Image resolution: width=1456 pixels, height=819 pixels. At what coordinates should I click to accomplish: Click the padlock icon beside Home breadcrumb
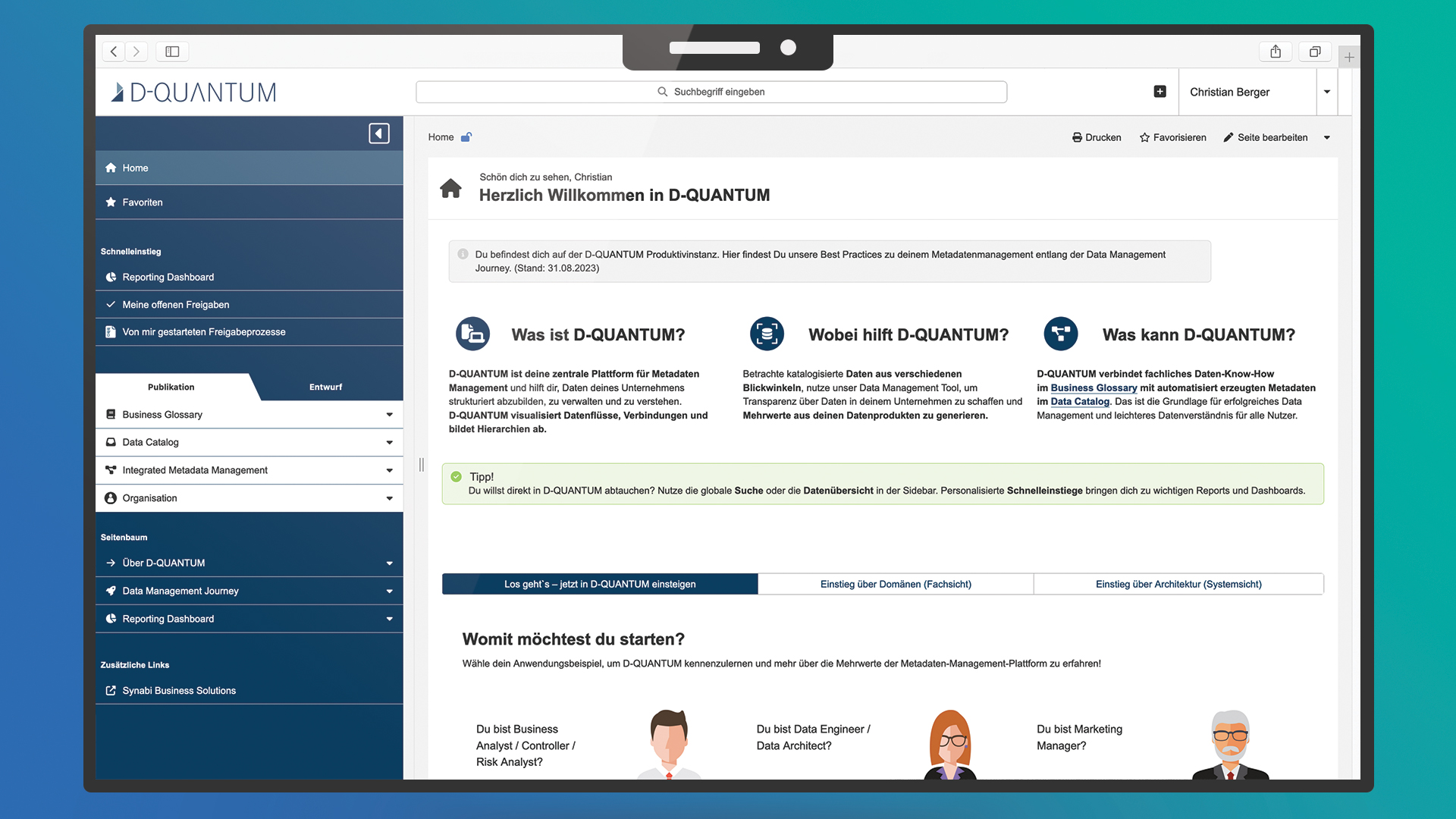pos(466,137)
